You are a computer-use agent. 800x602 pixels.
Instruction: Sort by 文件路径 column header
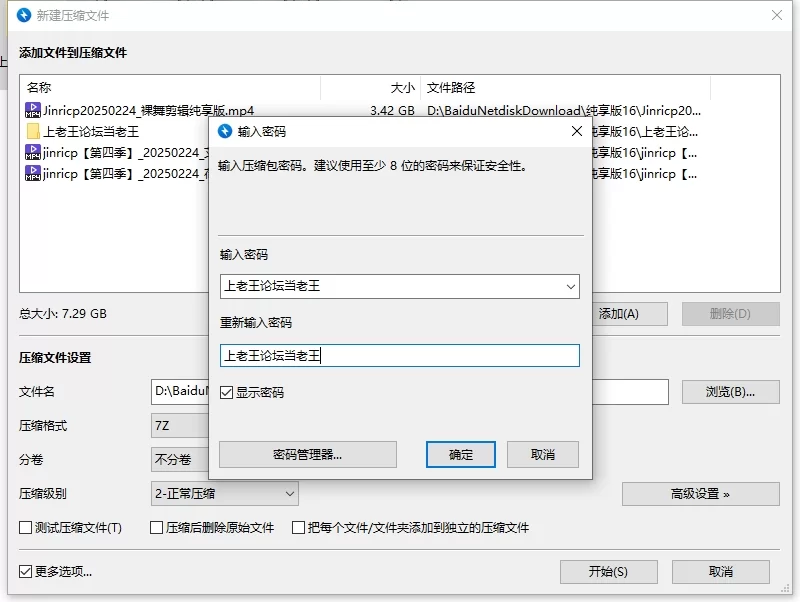[x=565, y=88]
